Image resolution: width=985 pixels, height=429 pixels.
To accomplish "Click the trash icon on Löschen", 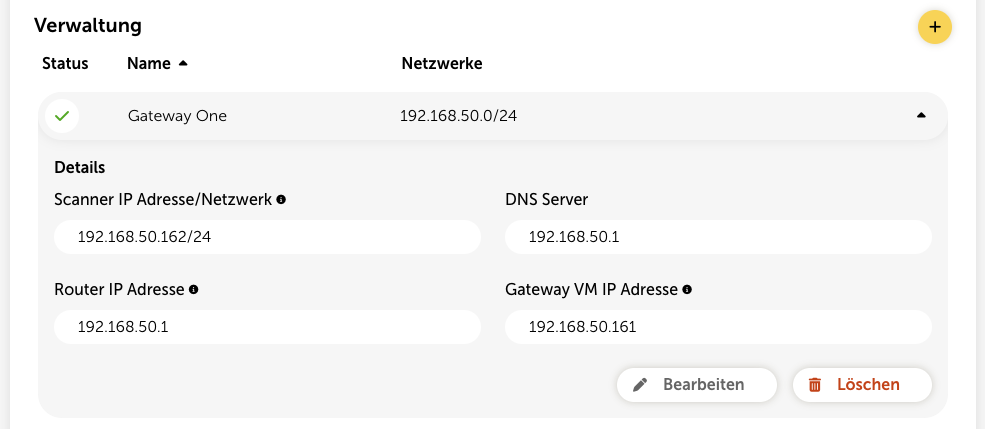I will (815, 384).
